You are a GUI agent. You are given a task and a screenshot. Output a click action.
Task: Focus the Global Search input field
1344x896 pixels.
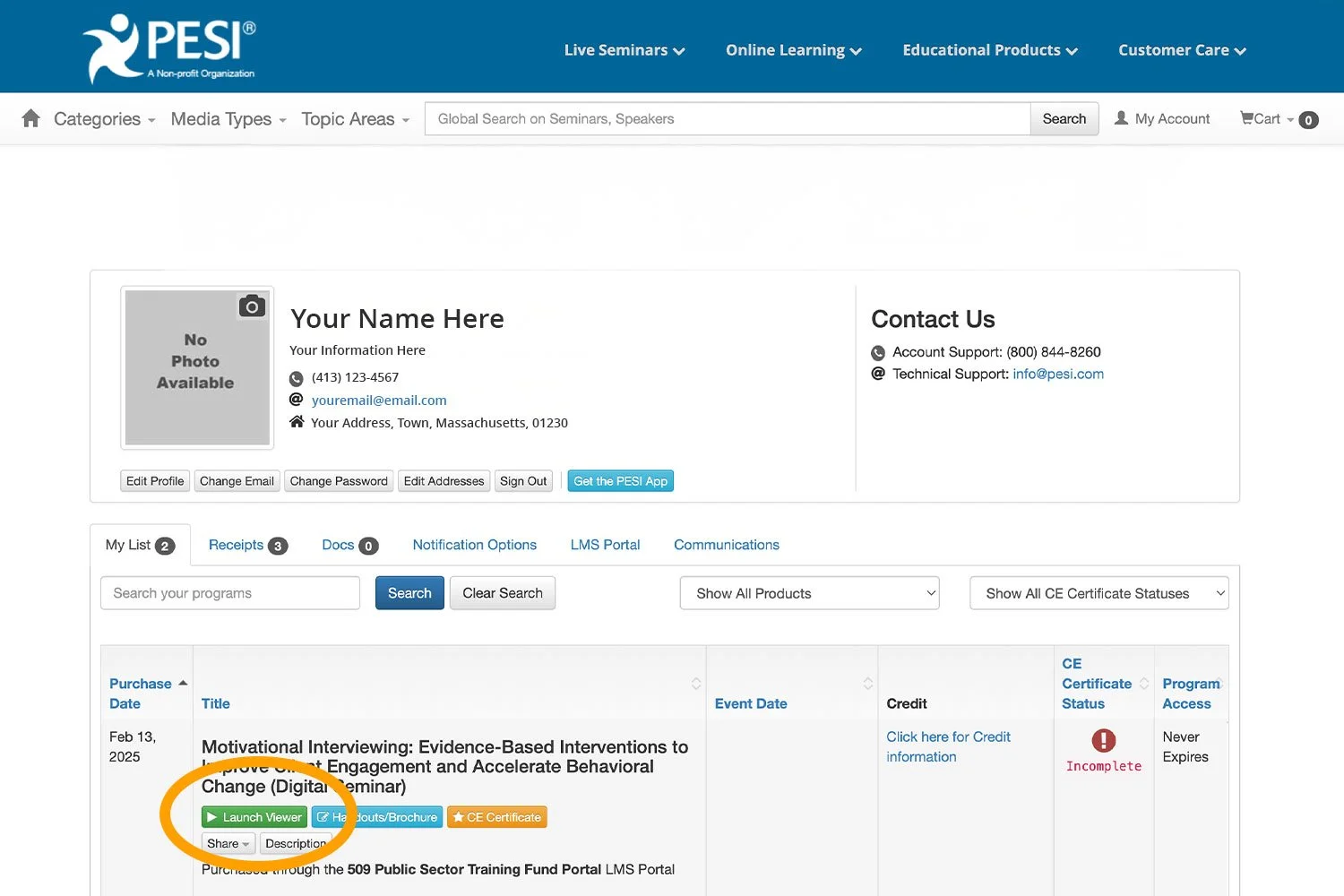[x=728, y=118]
